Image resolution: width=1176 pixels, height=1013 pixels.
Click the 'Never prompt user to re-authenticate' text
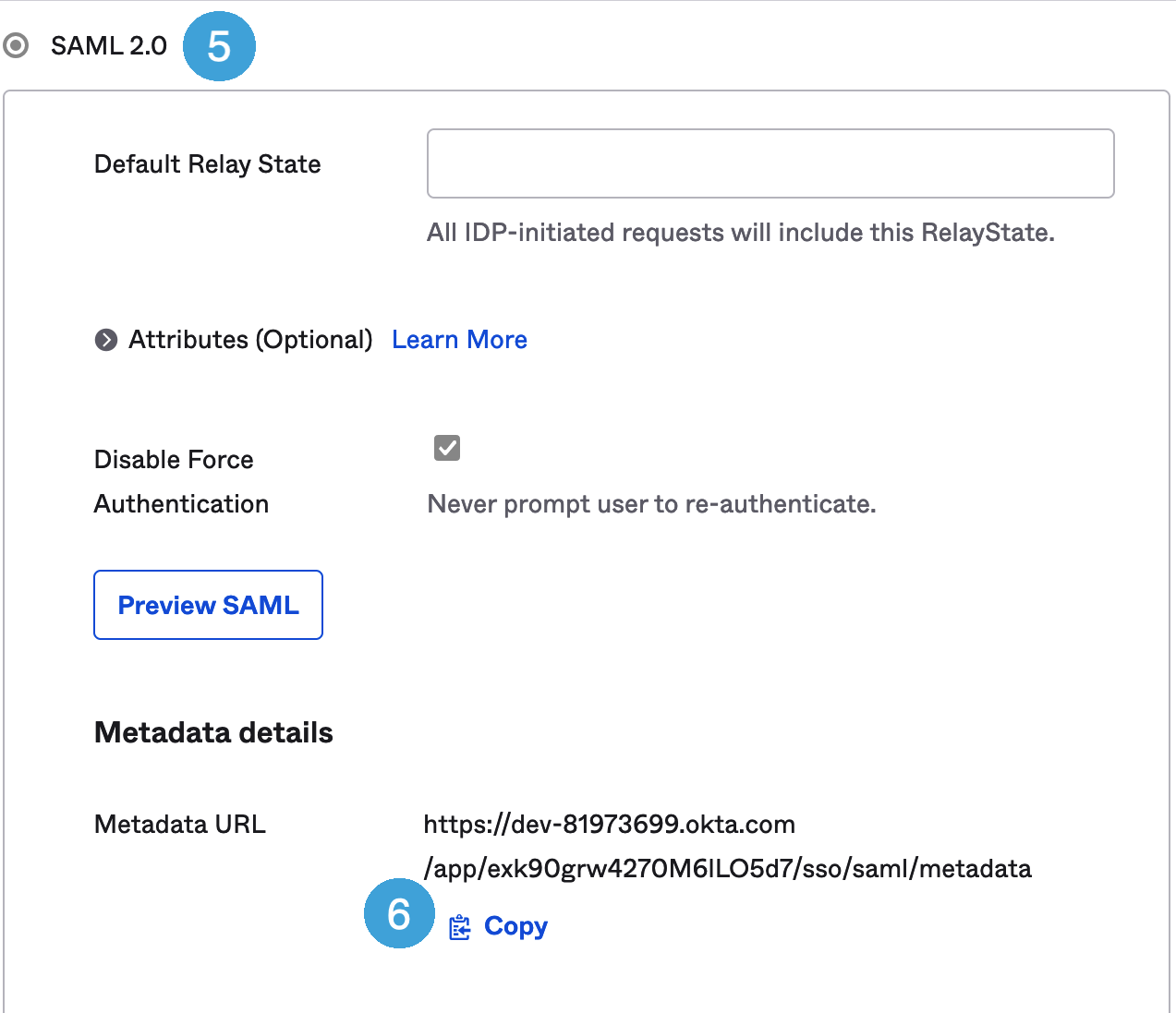pos(651,504)
